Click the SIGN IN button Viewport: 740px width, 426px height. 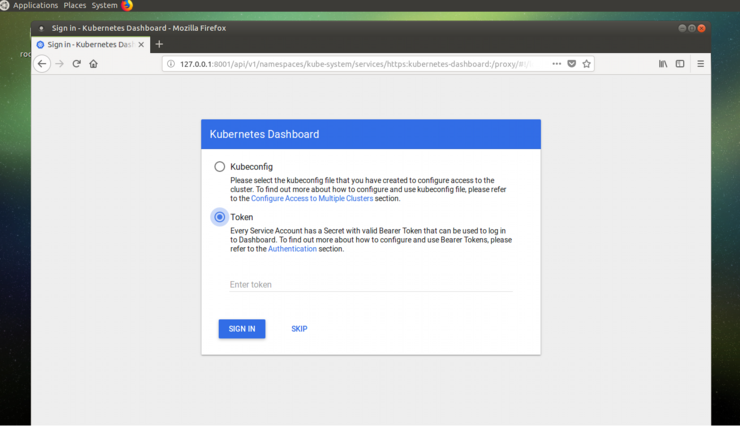[242, 329]
